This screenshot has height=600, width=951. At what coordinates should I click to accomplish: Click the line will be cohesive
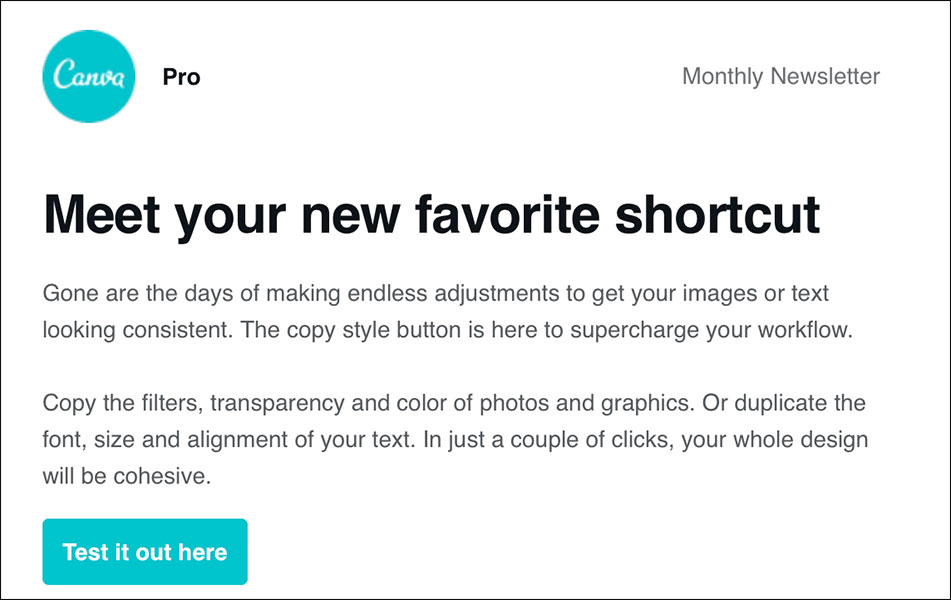point(126,476)
